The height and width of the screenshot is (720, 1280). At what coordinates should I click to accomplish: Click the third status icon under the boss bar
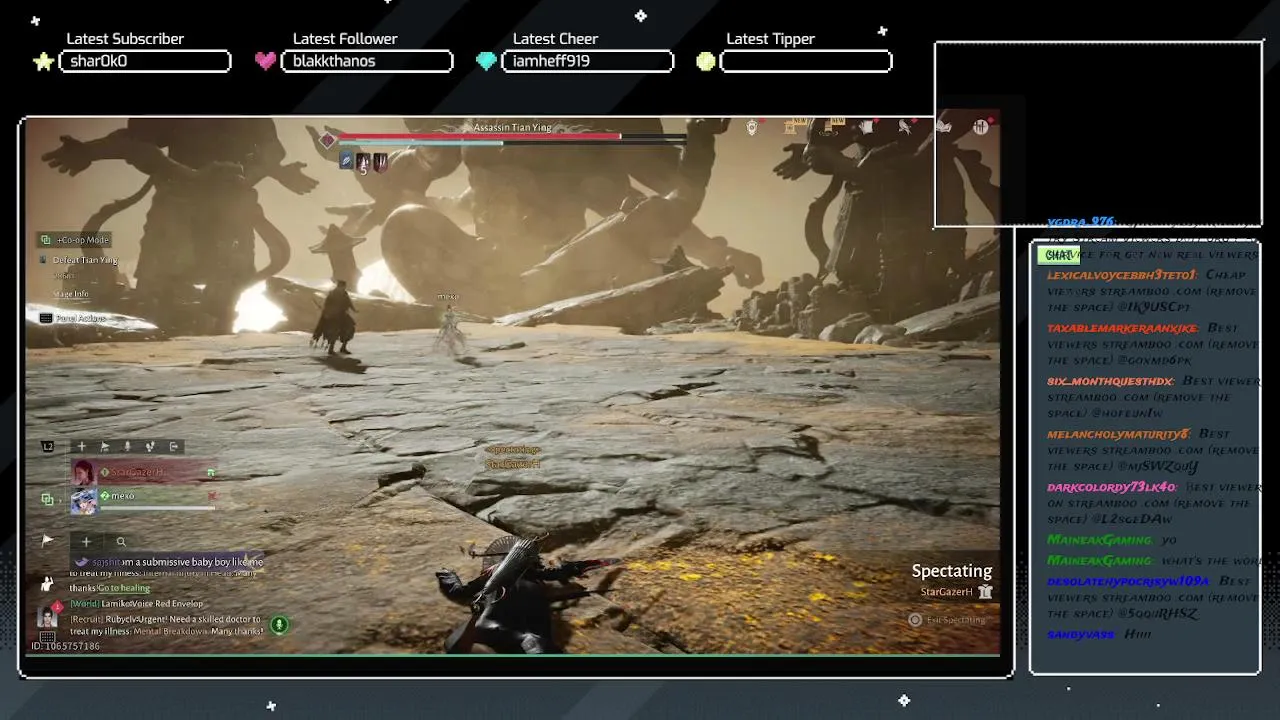pyautogui.click(x=380, y=161)
